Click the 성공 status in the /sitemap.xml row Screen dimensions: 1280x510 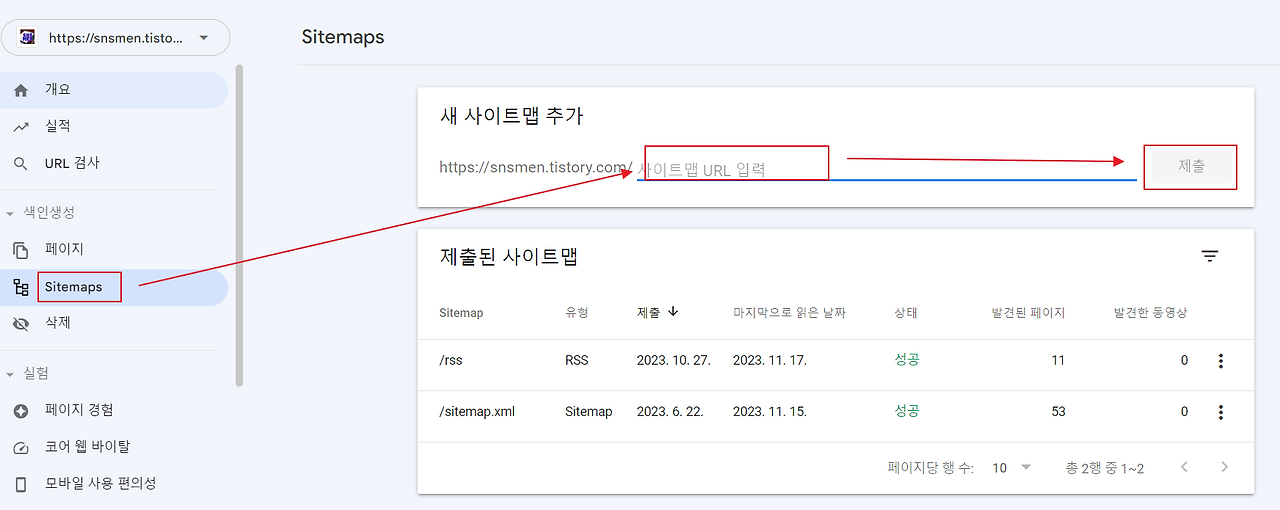907,411
